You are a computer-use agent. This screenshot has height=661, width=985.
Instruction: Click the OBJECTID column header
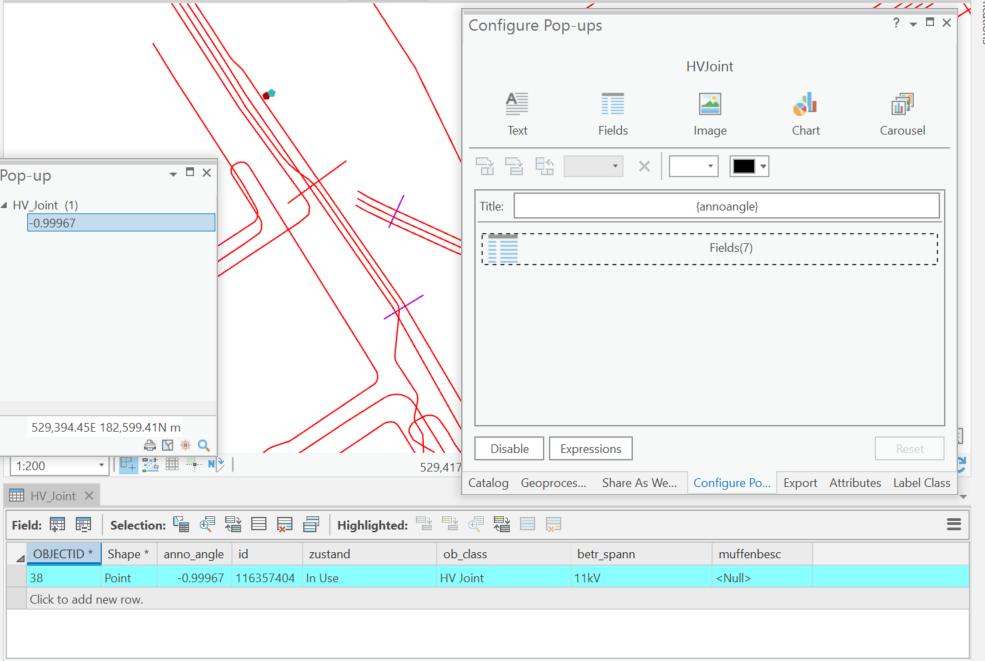click(x=63, y=554)
